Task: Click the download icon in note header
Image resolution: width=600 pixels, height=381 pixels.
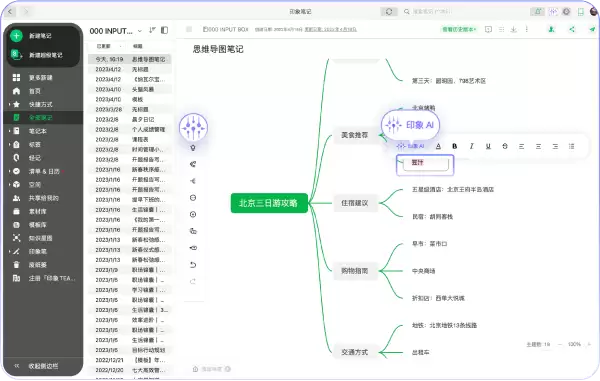Action: coord(514,29)
